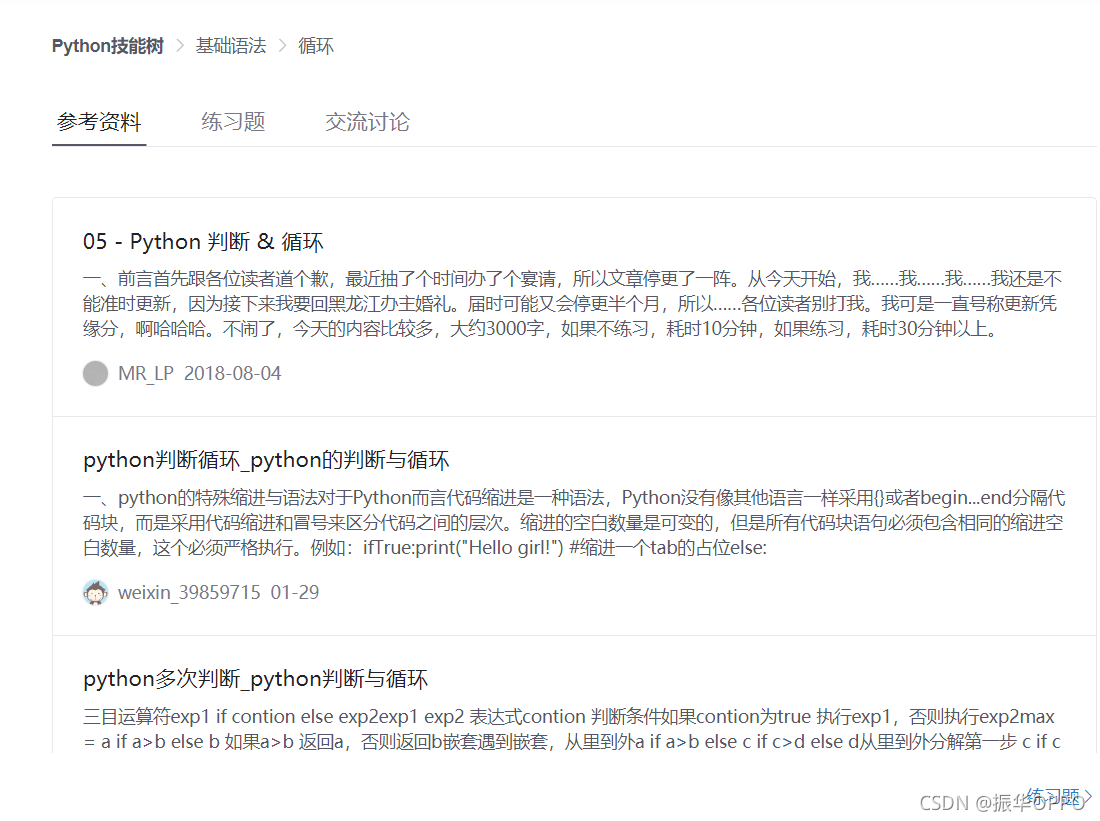Open the summary starting 一、python的特殊缩进与语法
The width and height of the screenshot is (1100, 821).
[574, 523]
